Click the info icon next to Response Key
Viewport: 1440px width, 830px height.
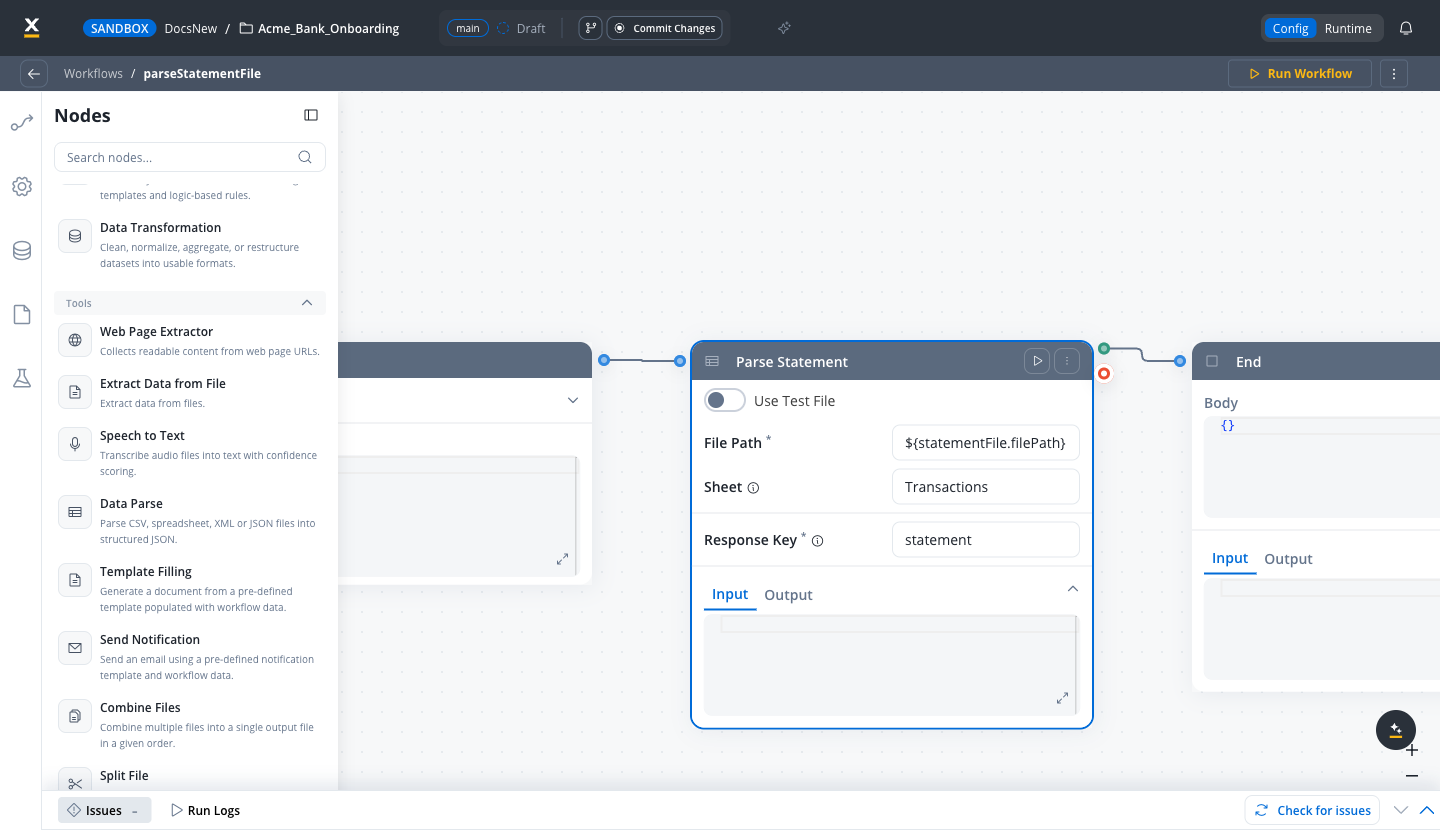pos(817,541)
